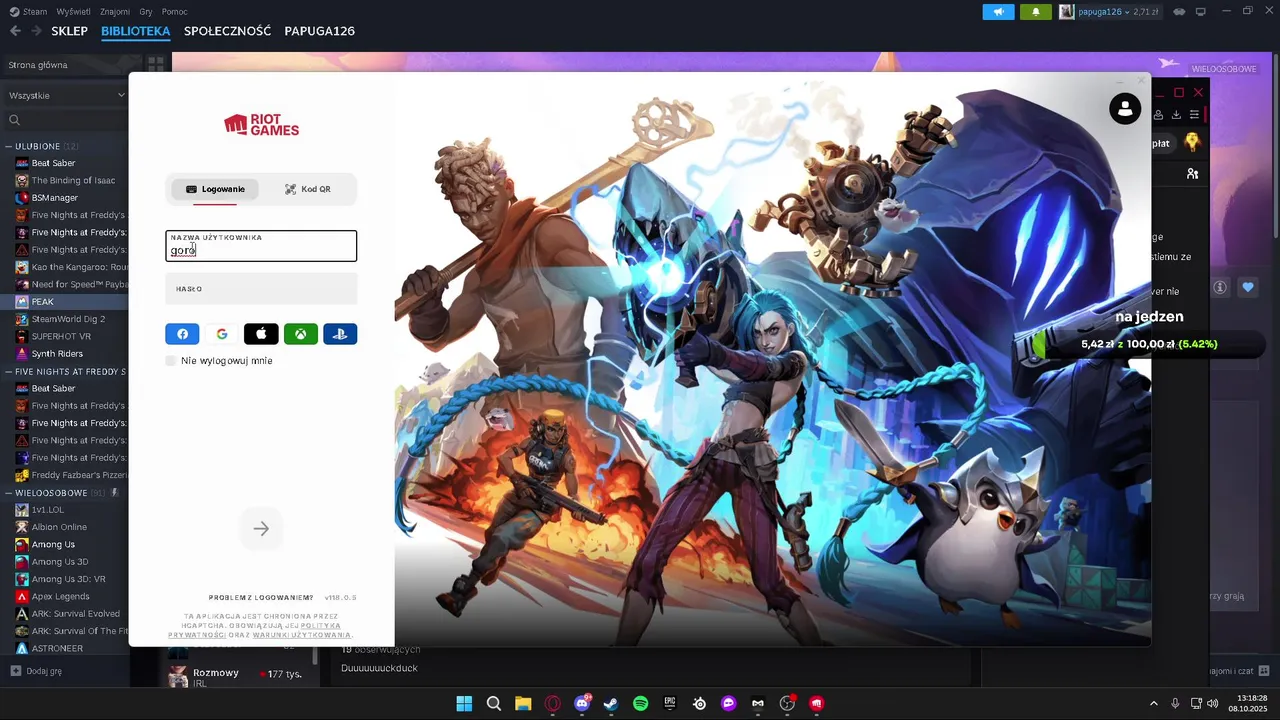This screenshot has height=720, width=1280.
Task: Open 'Problem z logowaniem?' help link
Action: tap(261, 598)
